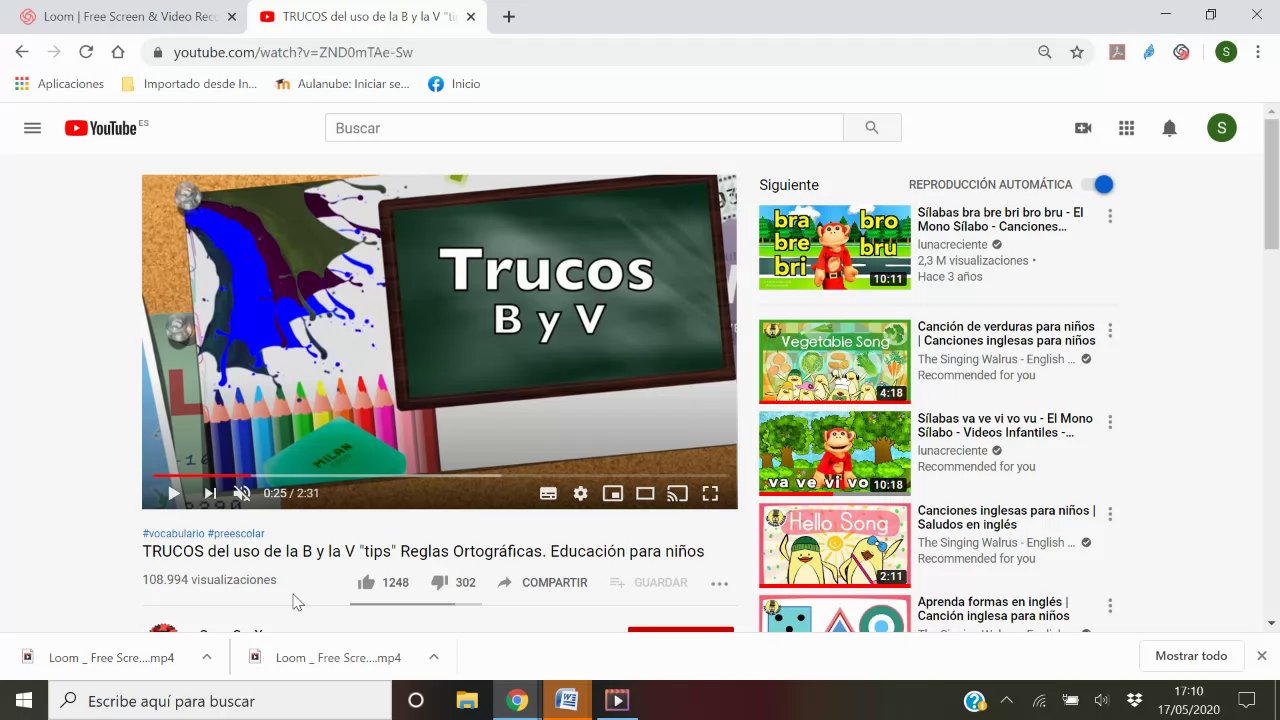Click Mostrar todo downloads button
Screen dimensions: 1280x720
pyautogui.click(x=1191, y=656)
